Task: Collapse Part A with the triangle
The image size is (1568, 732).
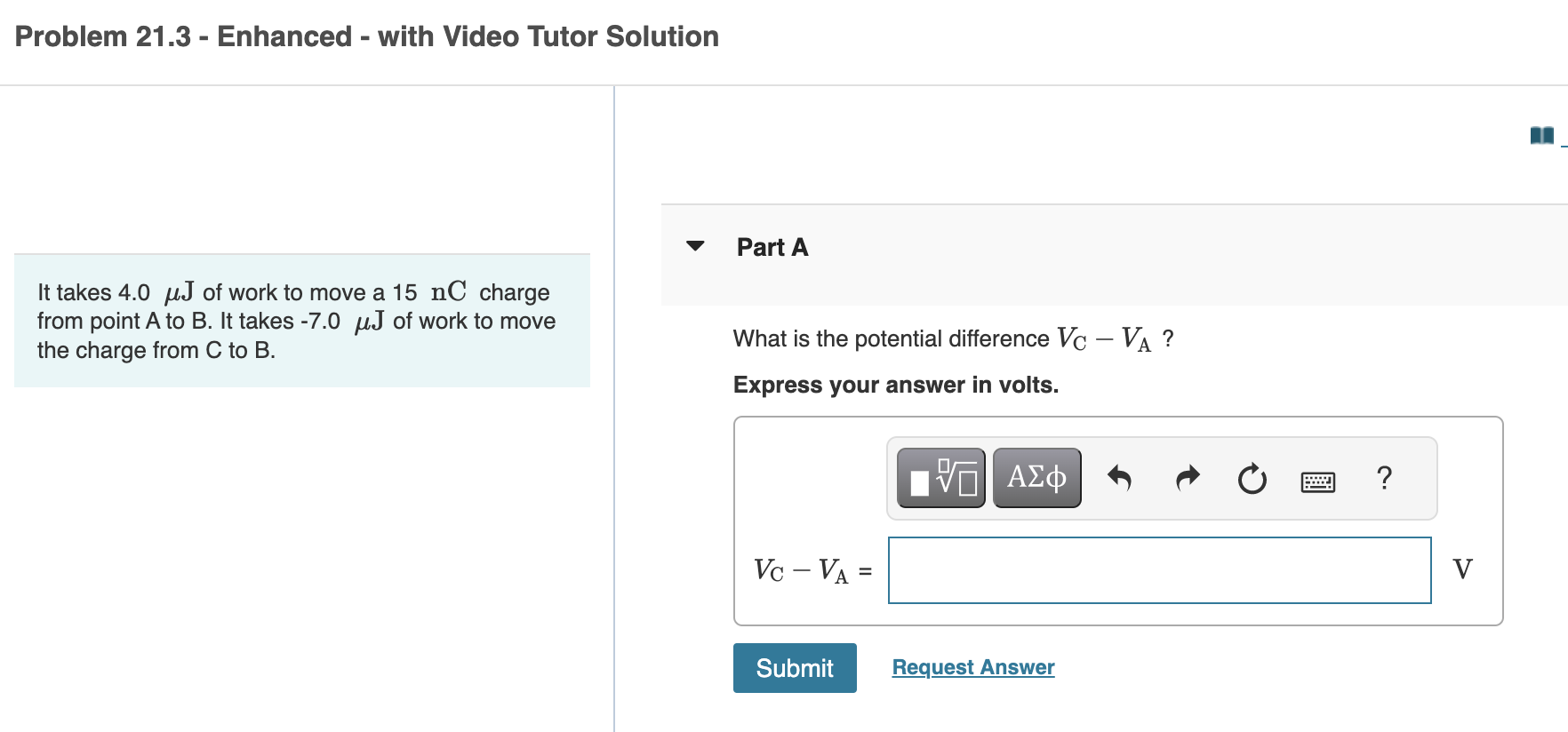Action: click(695, 246)
